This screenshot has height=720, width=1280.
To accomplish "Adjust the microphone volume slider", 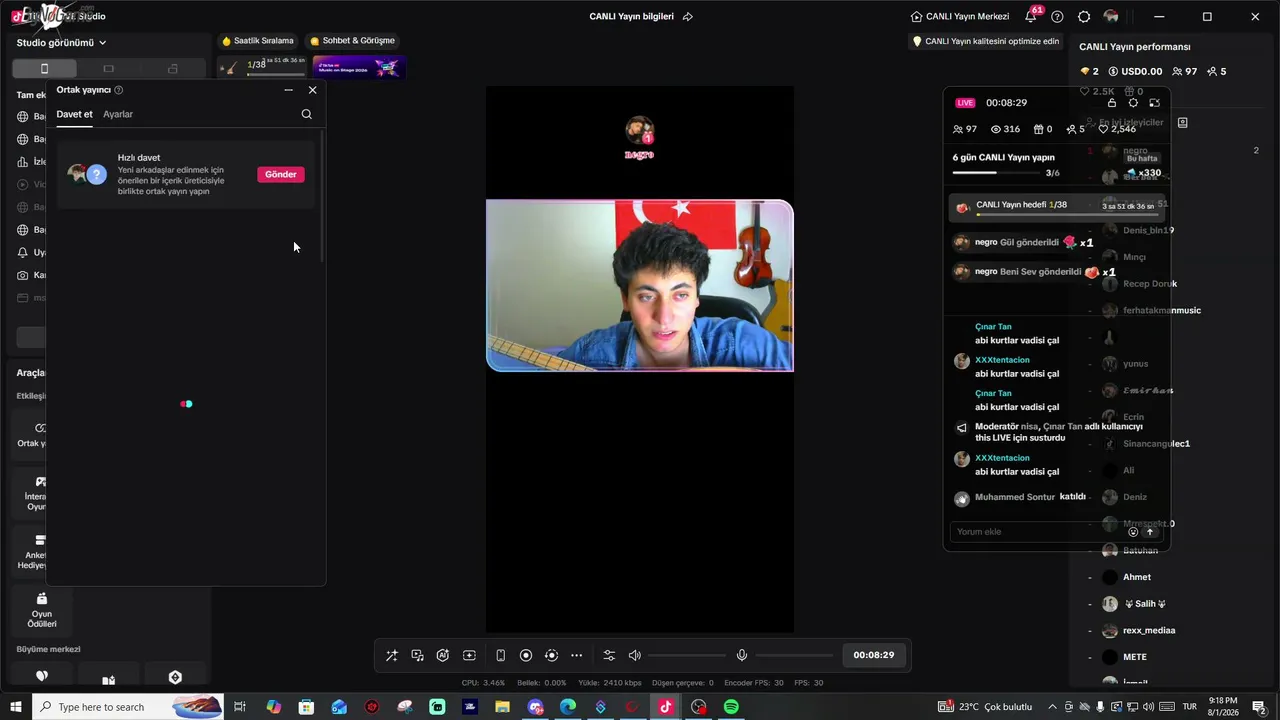I will 794,655.
